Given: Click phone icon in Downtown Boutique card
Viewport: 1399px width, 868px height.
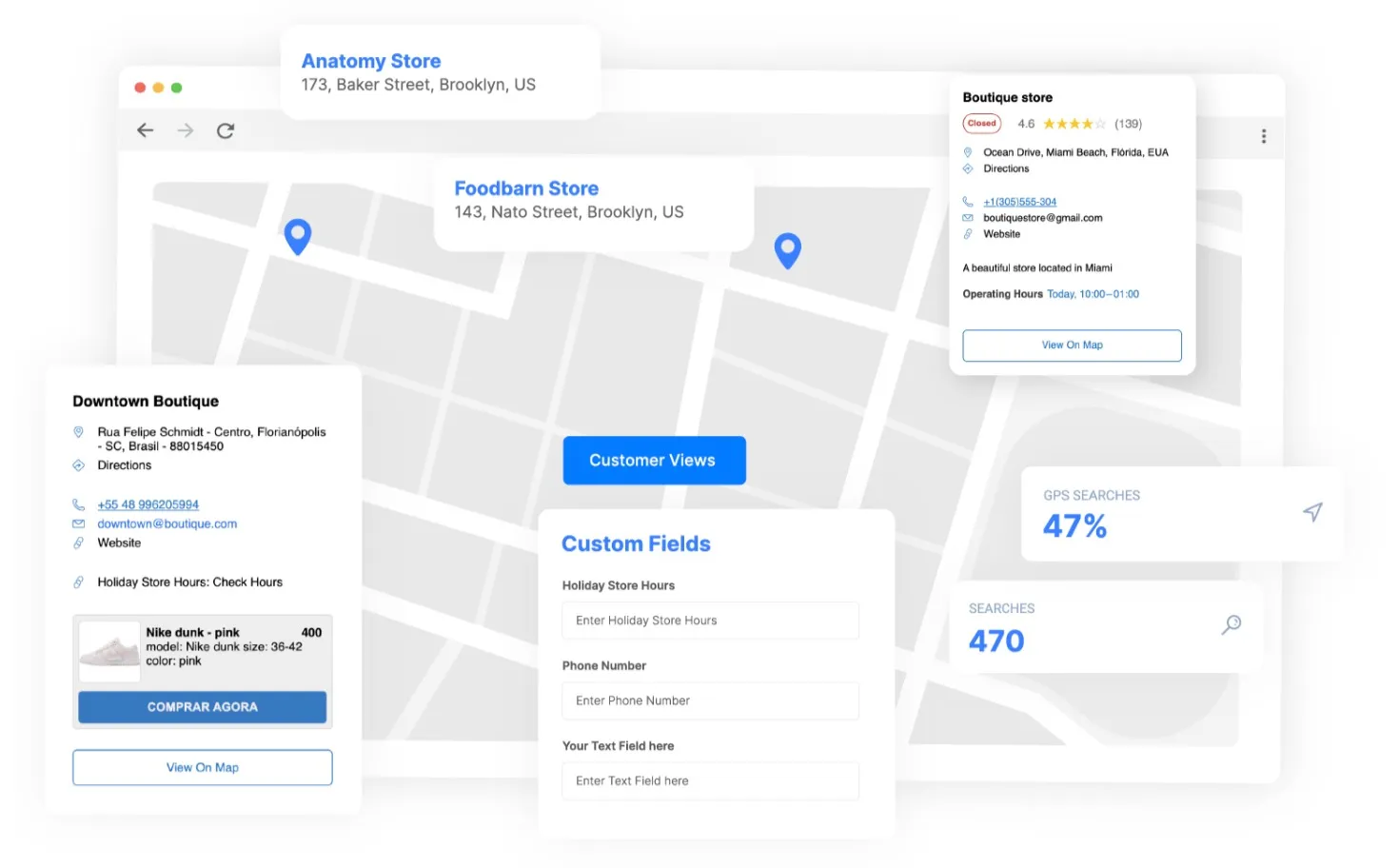Looking at the screenshot, I should [x=79, y=504].
